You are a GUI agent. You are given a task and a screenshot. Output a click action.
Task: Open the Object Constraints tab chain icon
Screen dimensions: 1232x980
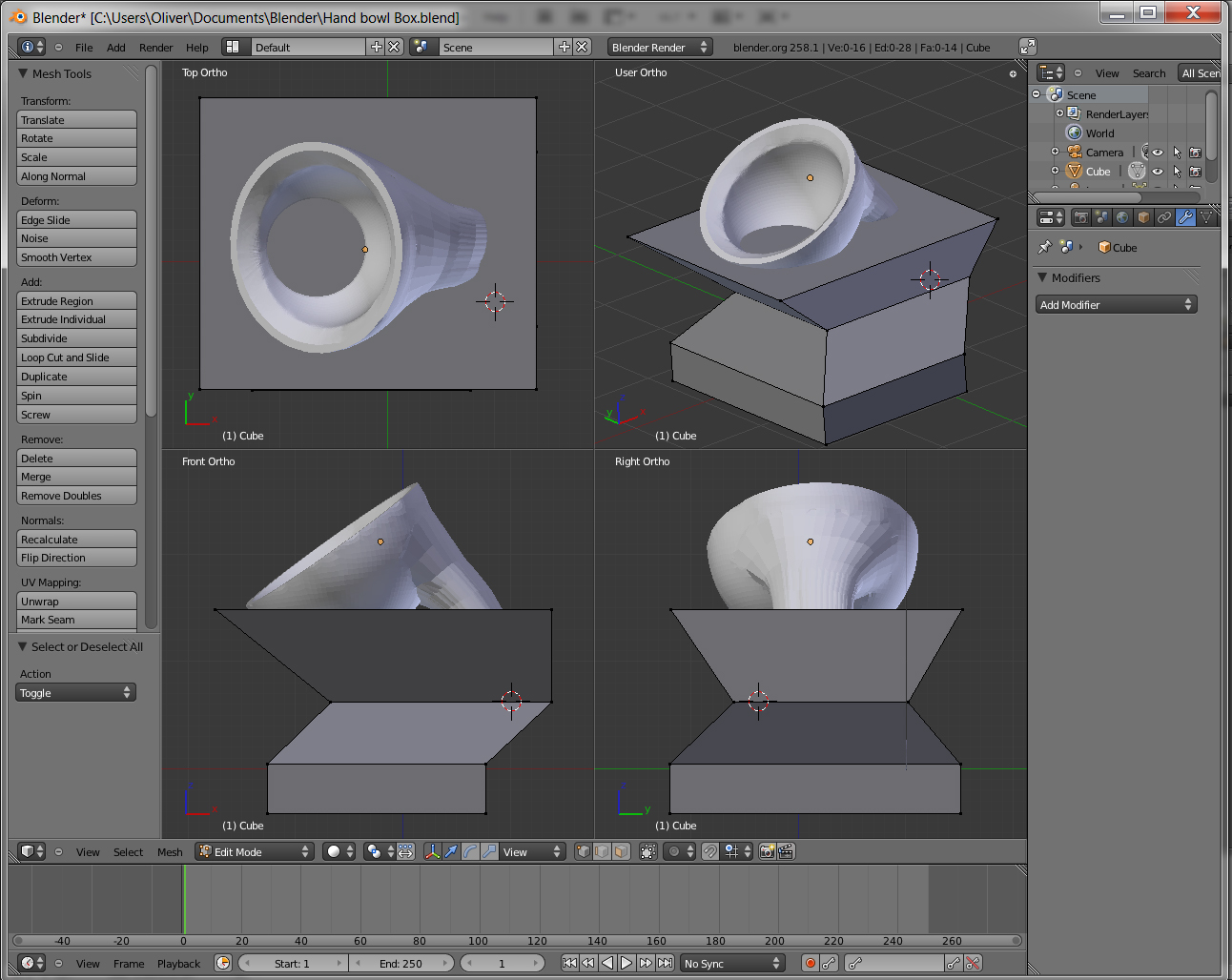click(1165, 217)
